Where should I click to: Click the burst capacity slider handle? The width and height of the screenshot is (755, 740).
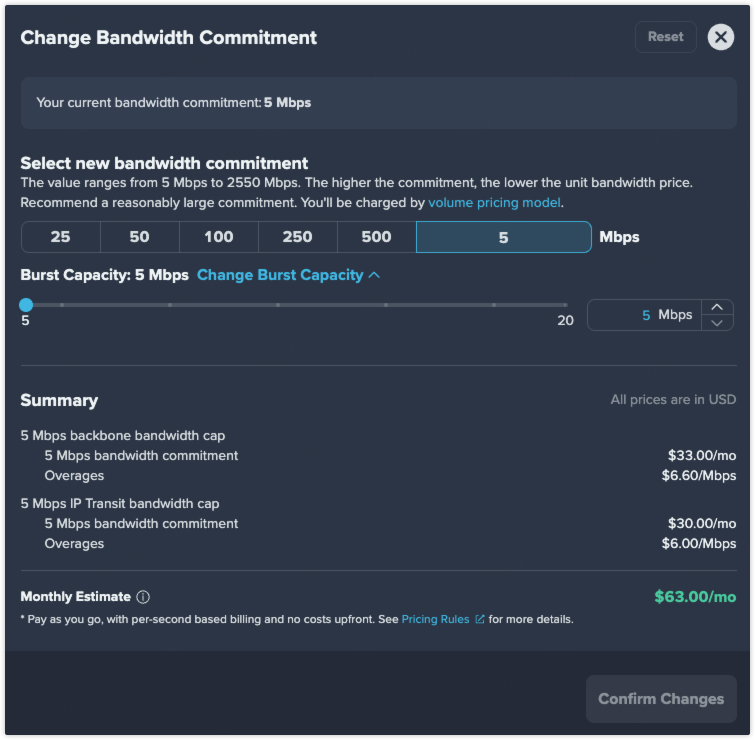(26, 305)
